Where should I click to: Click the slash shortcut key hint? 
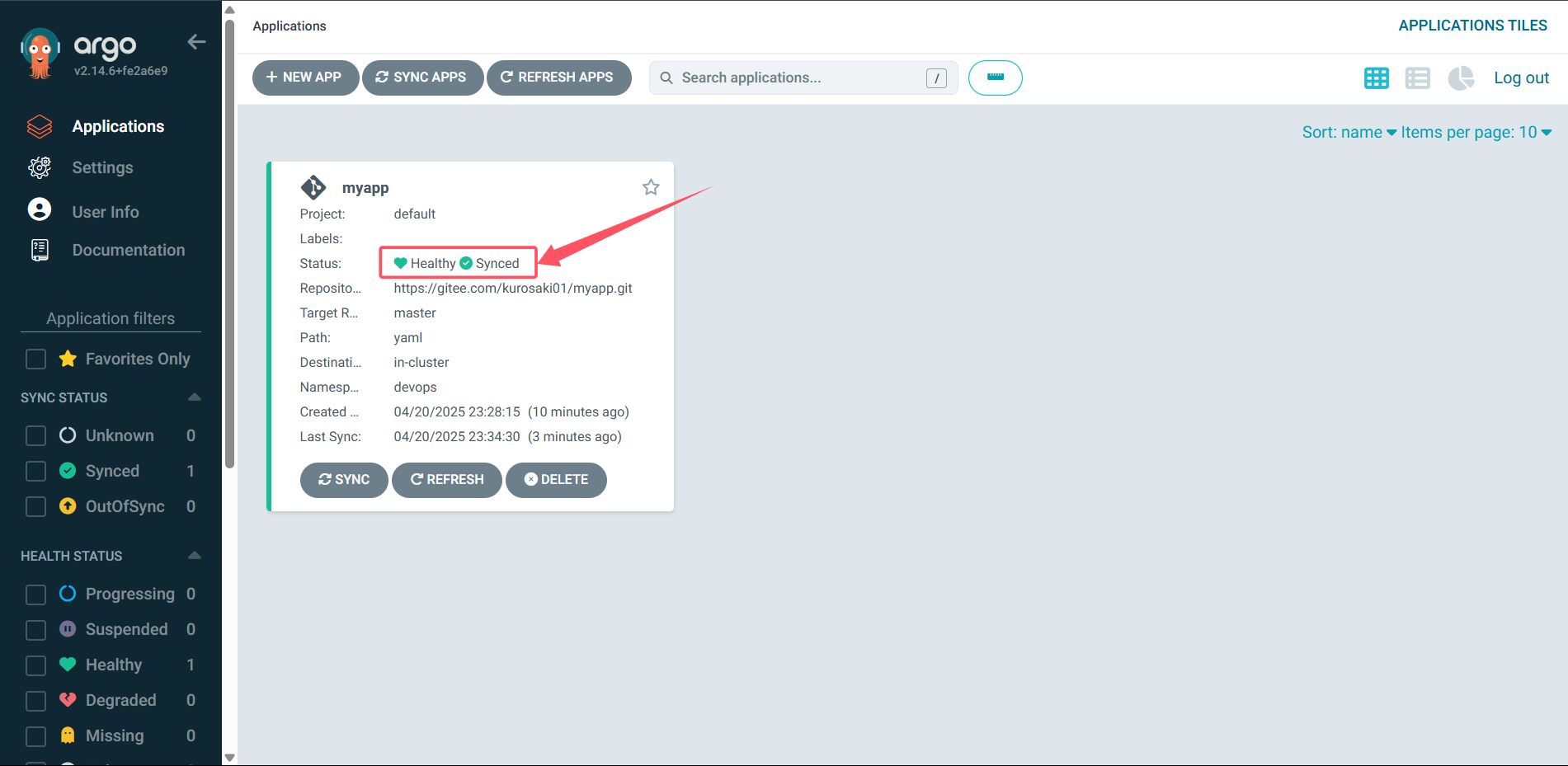[x=936, y=78]
